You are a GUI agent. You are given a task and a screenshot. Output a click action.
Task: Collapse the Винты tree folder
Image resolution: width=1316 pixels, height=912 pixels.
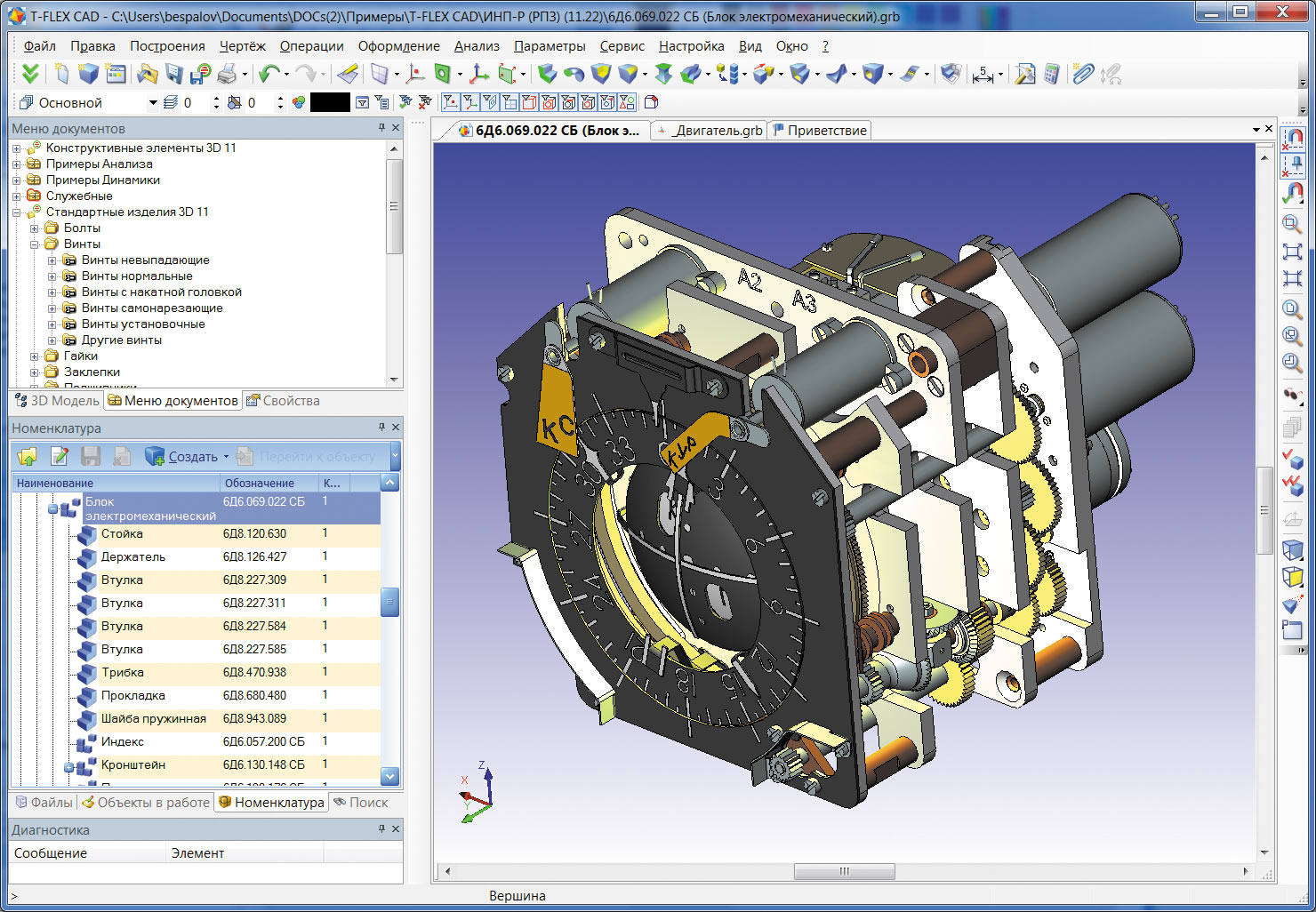pyautogui.click(x=35, y=244)
